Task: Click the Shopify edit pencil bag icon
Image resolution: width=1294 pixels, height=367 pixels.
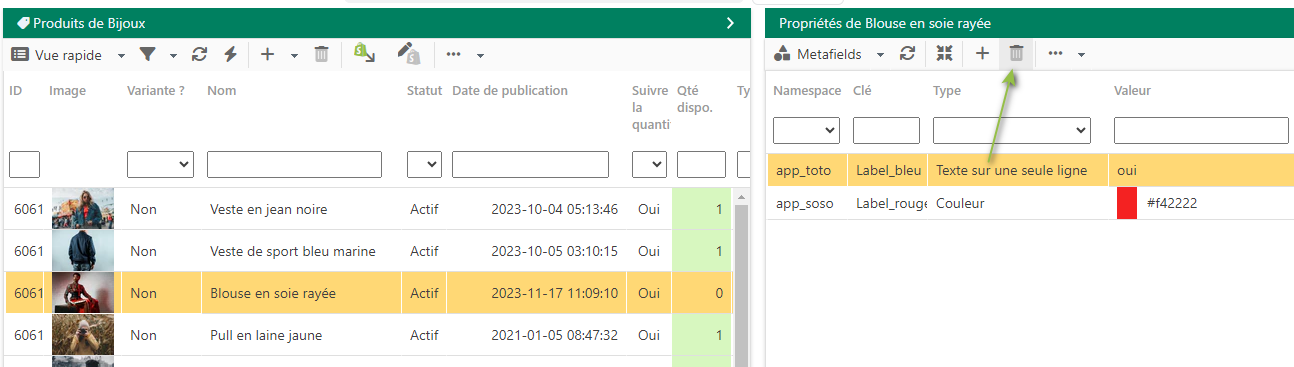Action: pos(408,54)
